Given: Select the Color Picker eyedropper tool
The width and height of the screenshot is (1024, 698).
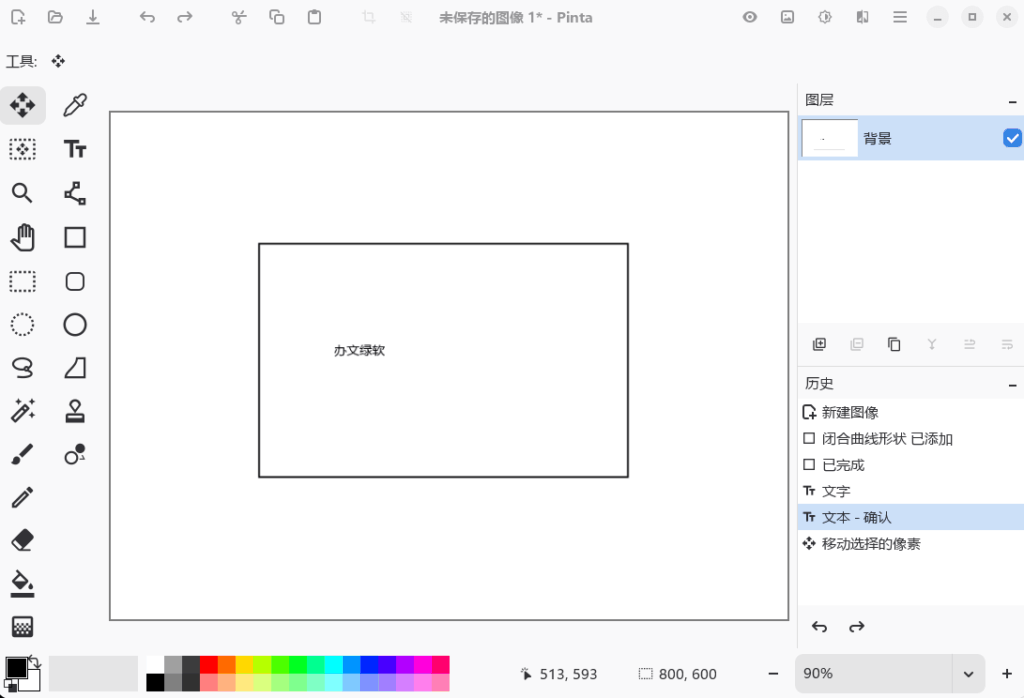Looking at the screenshot, I should coord(75,105).
